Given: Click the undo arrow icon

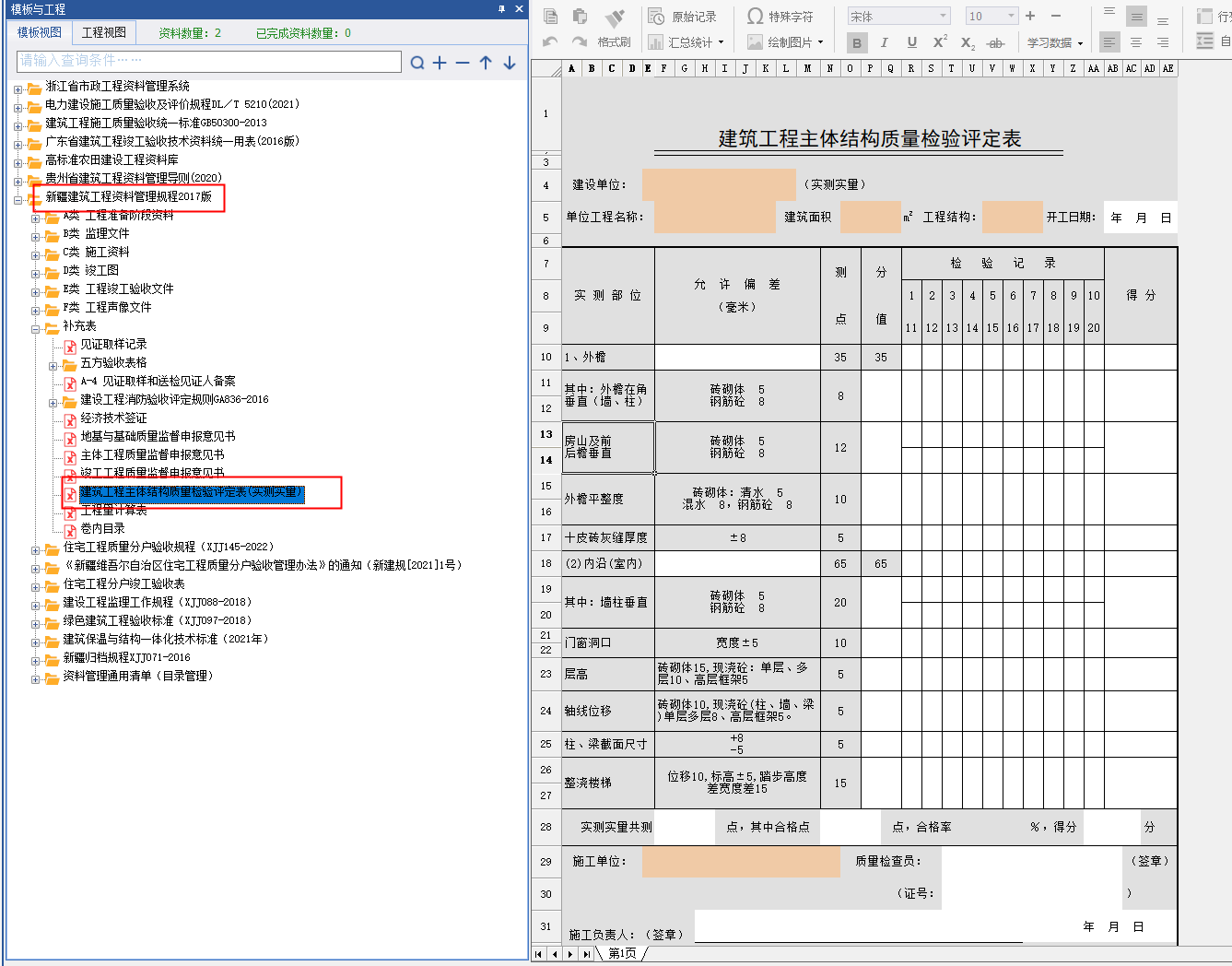Looking at the screenshot, I should [551, 41].
